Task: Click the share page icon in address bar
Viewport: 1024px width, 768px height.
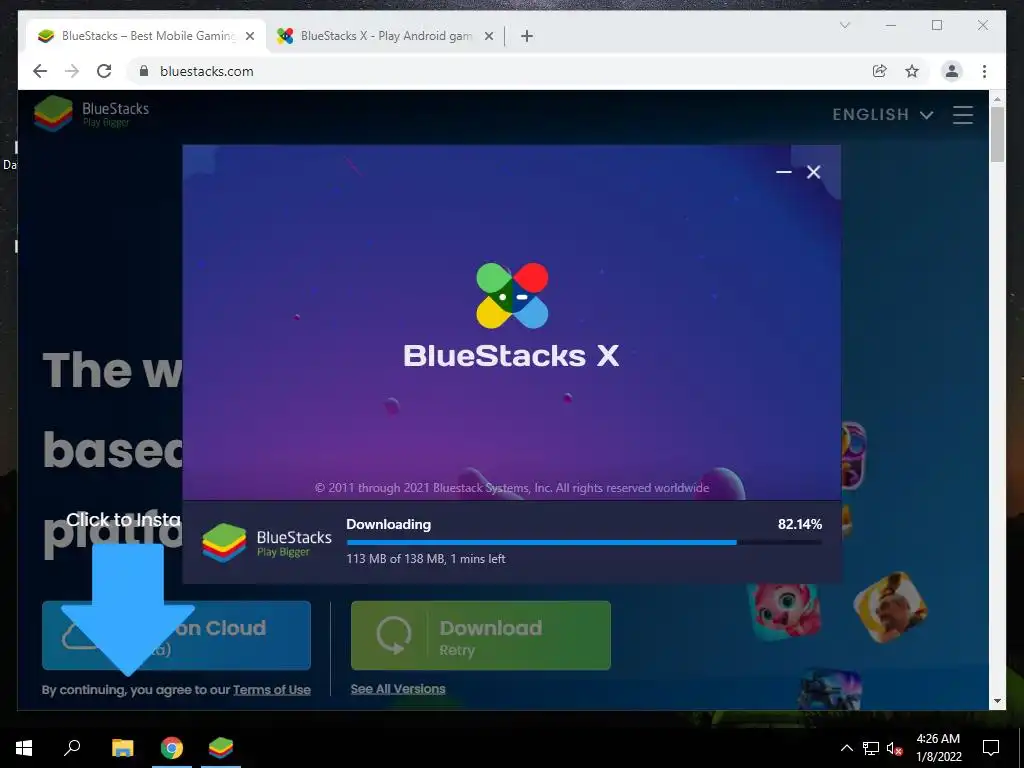Action: tap(880, 71)
